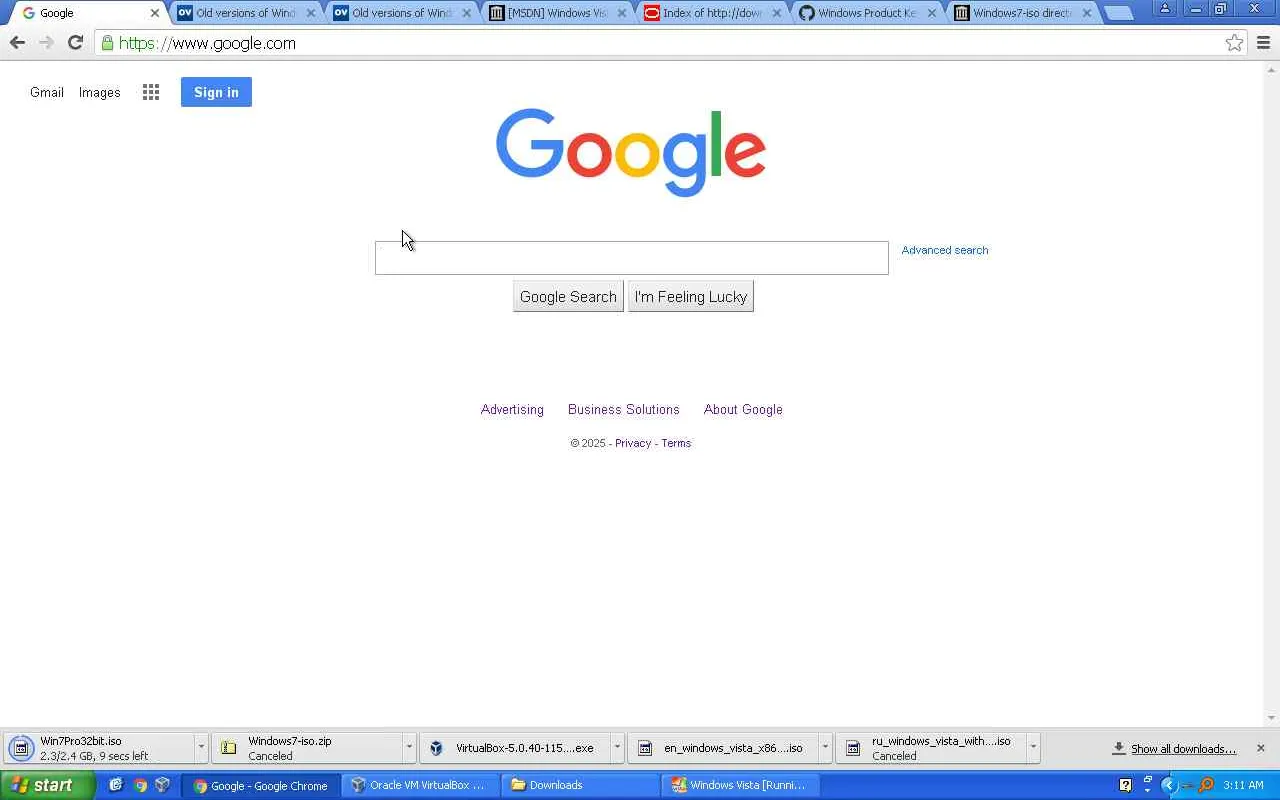Click the green padlock in the address bar
This screenshot has width=1280, height=800.
pyautogui.click(x=107, y=43)
